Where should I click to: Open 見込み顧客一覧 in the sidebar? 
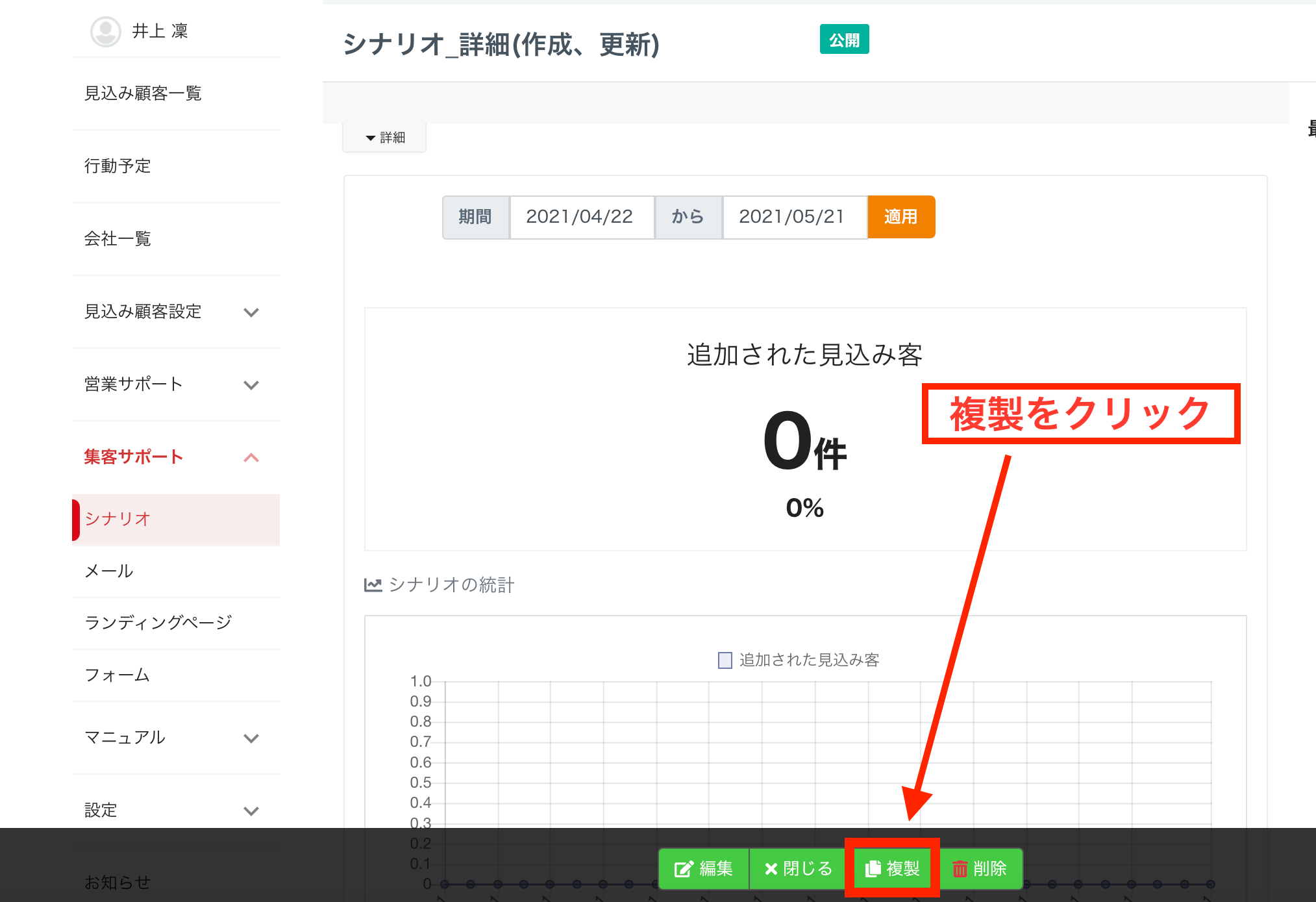143,94
